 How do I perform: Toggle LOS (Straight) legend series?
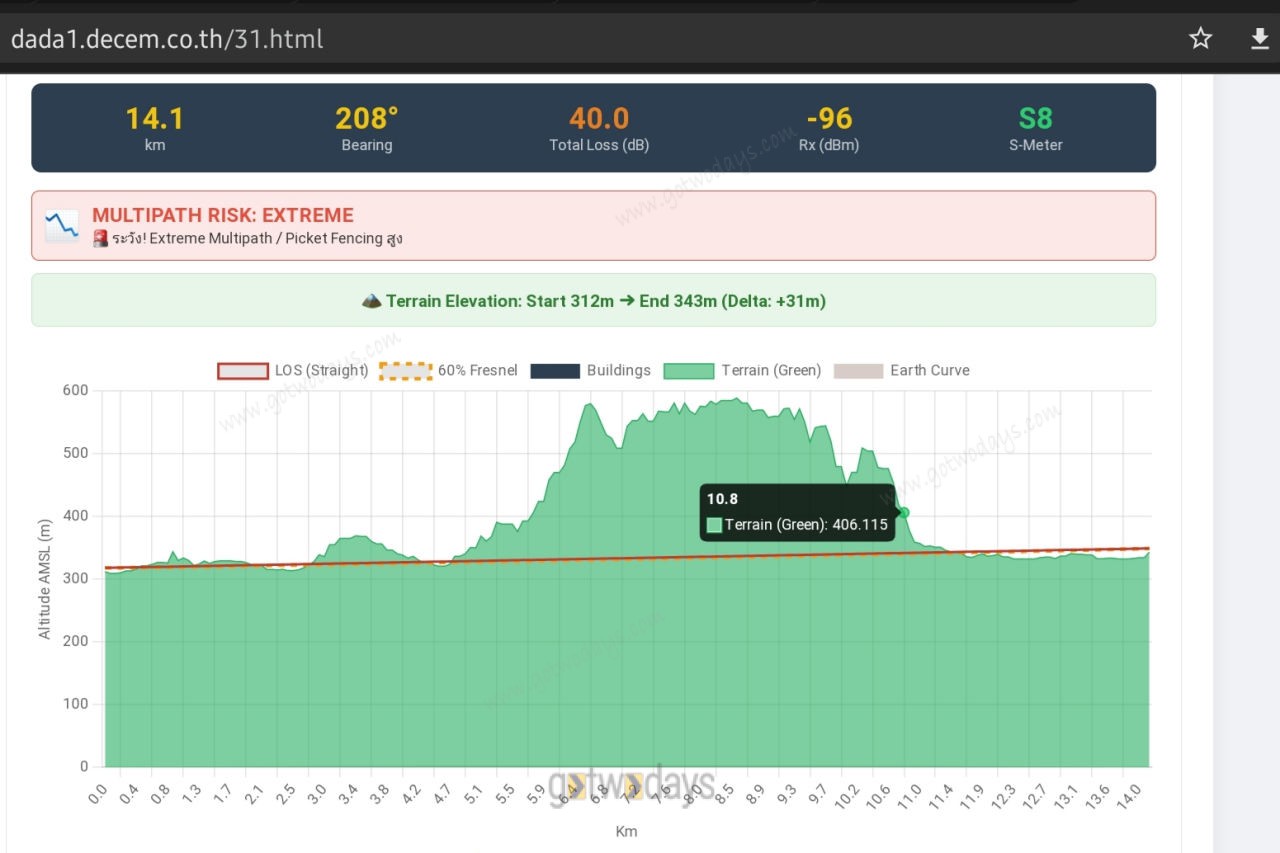tap(243, 371)
